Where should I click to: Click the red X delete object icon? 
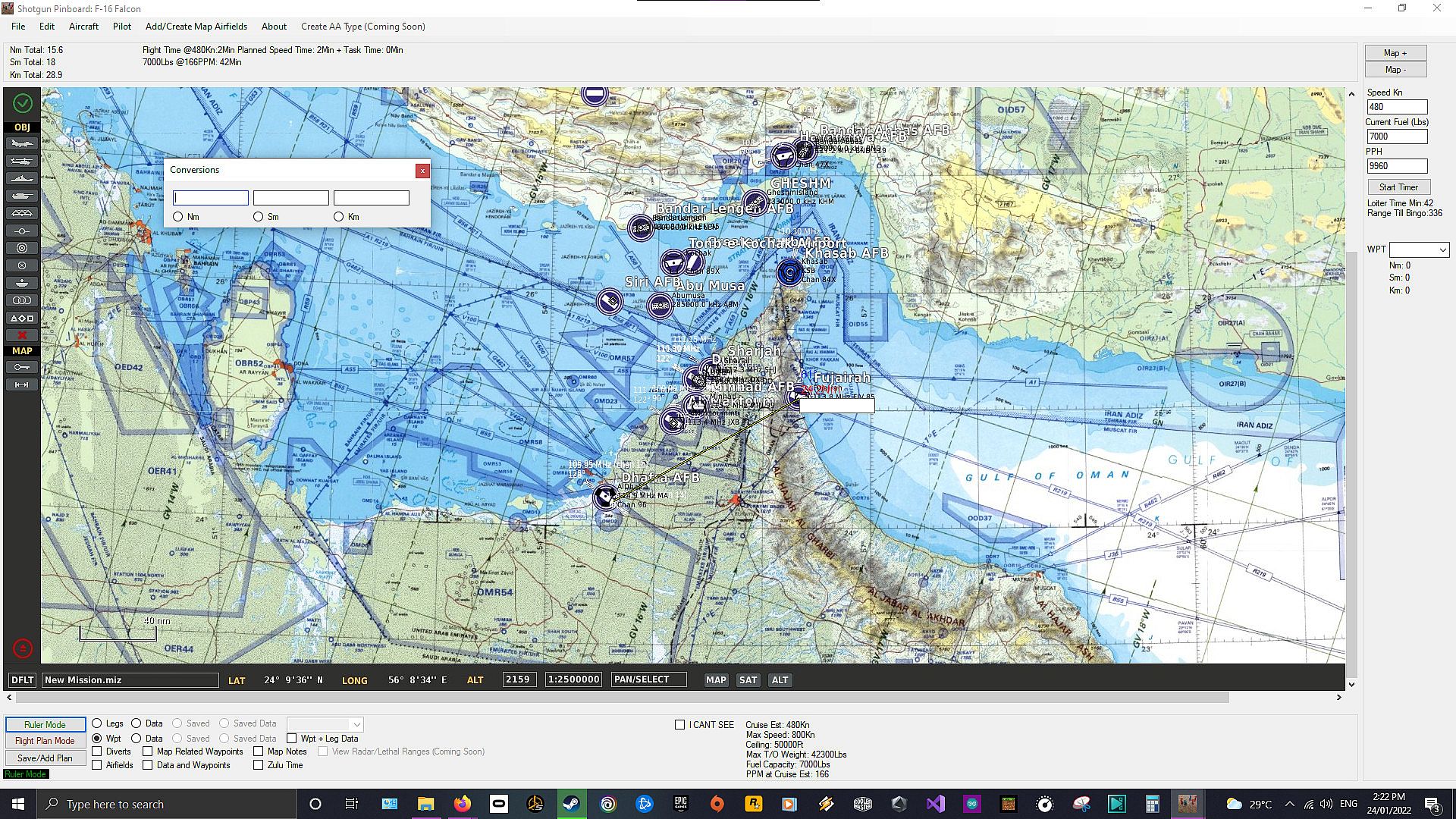pos(22,335)
